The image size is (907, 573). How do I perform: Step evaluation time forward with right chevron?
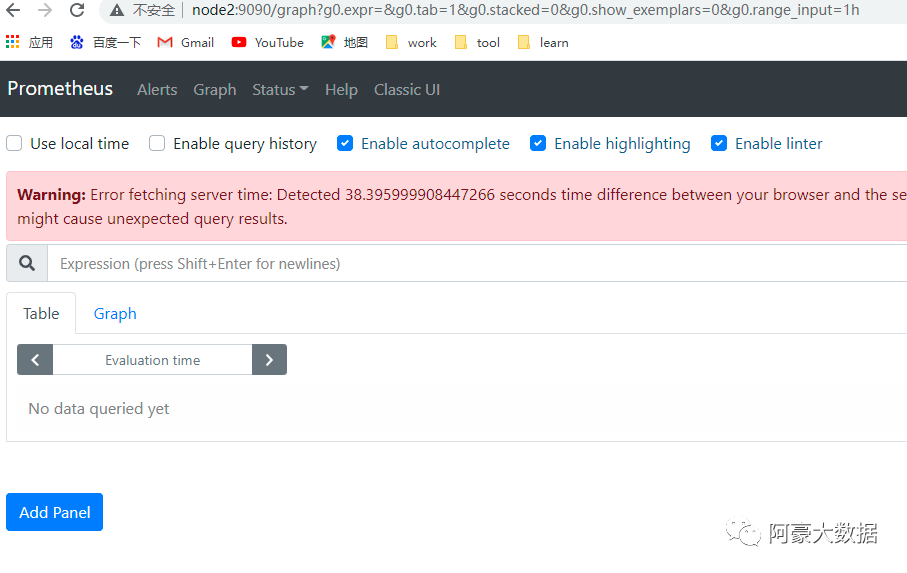pos(269,360)
